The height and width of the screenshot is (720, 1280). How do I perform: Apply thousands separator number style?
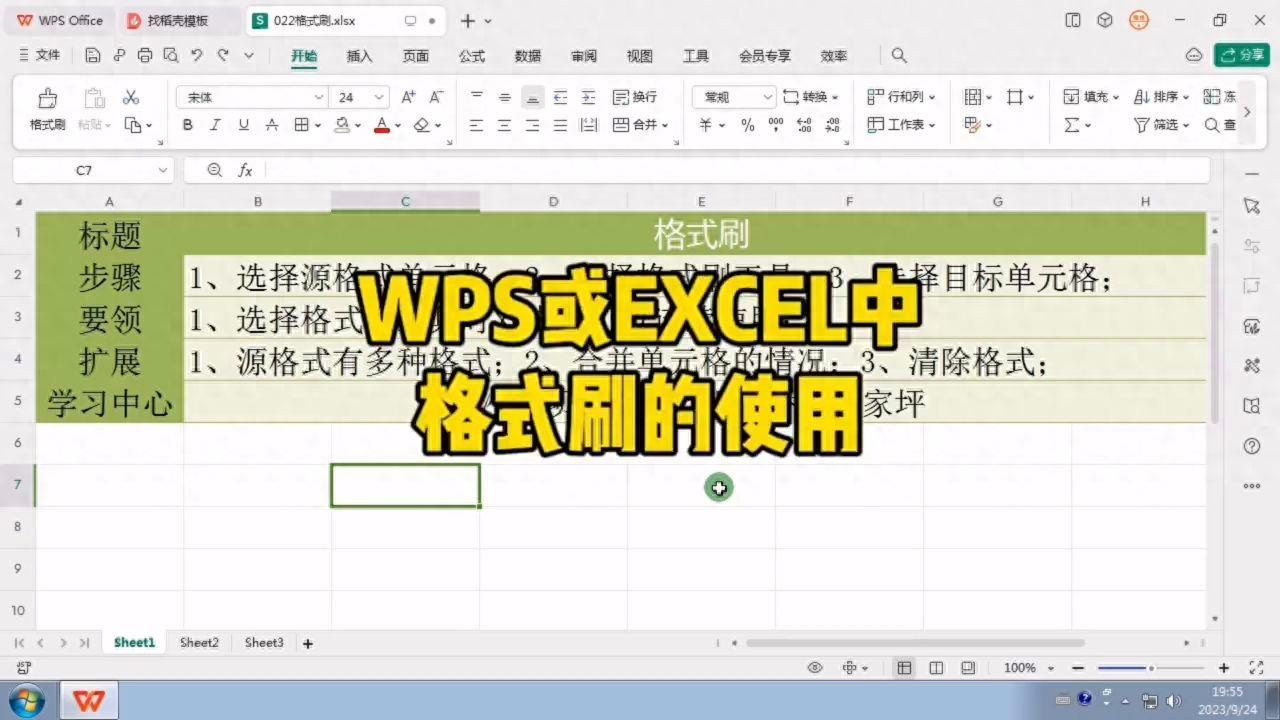point(776,125)
